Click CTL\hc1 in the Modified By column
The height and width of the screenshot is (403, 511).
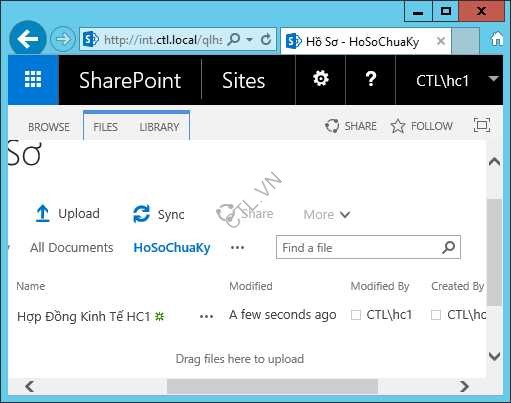tap(389, 315)
